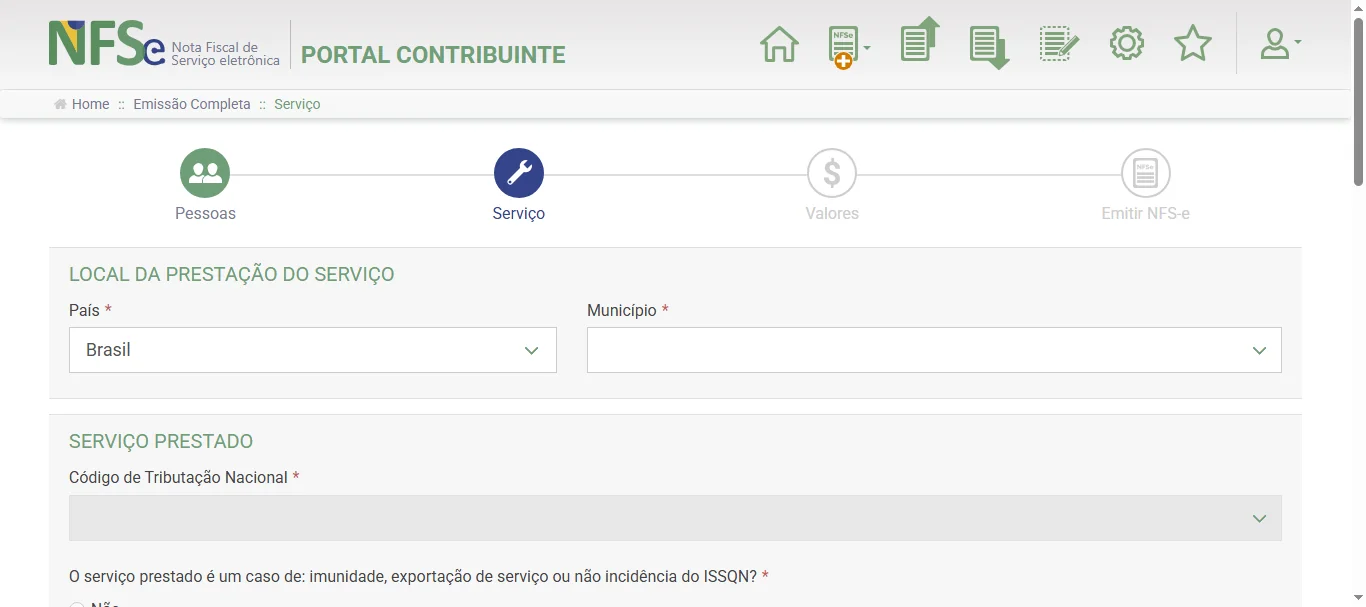The image size is (1366, 607).
Task: Open the Município dropdown
Action: click(x=933, y=350)
